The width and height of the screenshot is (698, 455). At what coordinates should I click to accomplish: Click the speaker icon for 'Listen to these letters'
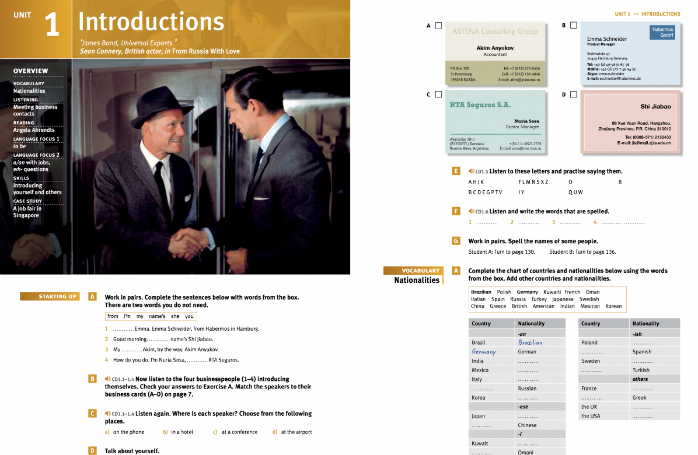tap(471, 170)
